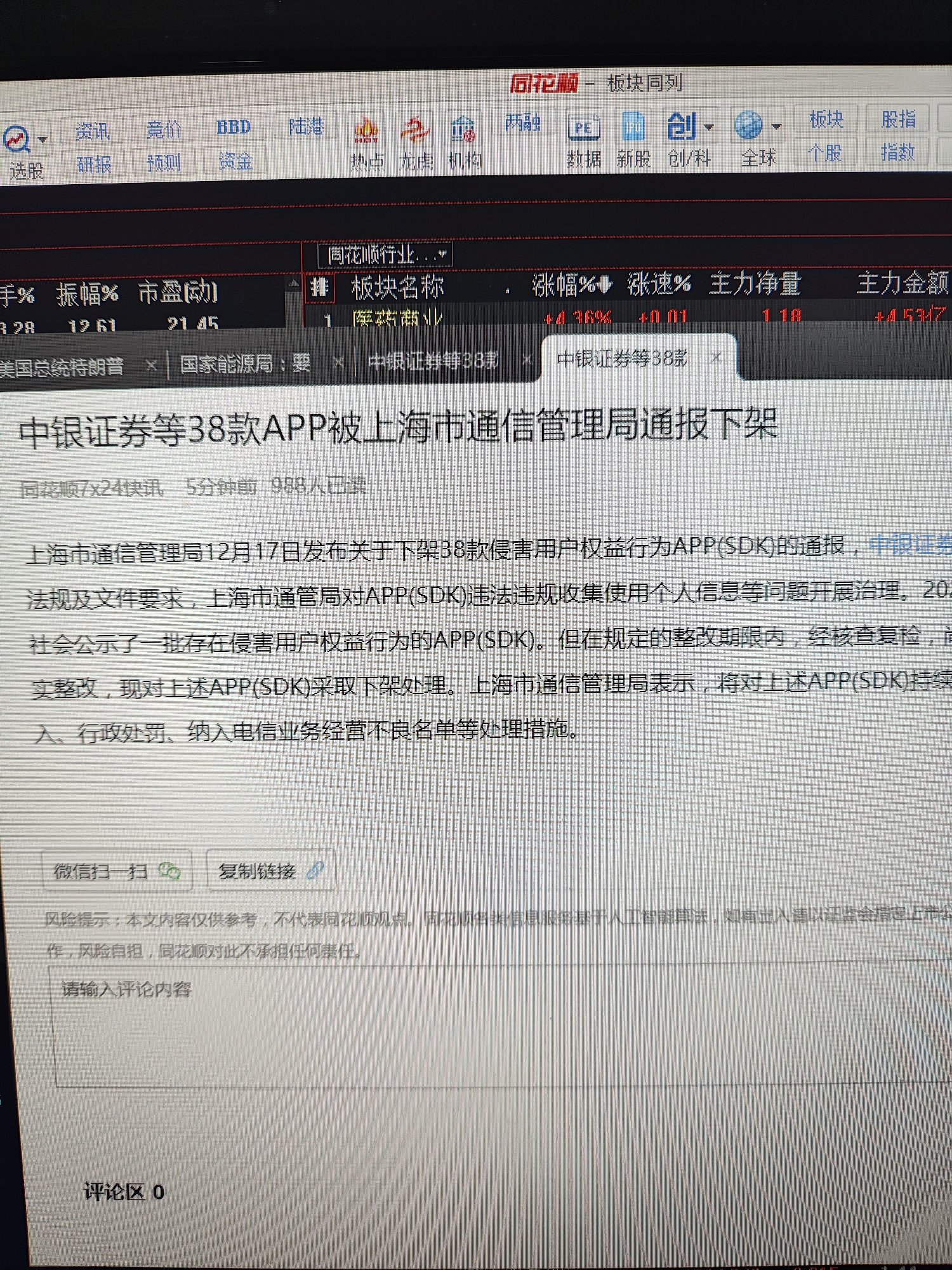Open 股指 stock index futures button
The height and width of the screenshot is (1270, 952).
(898, 119)
